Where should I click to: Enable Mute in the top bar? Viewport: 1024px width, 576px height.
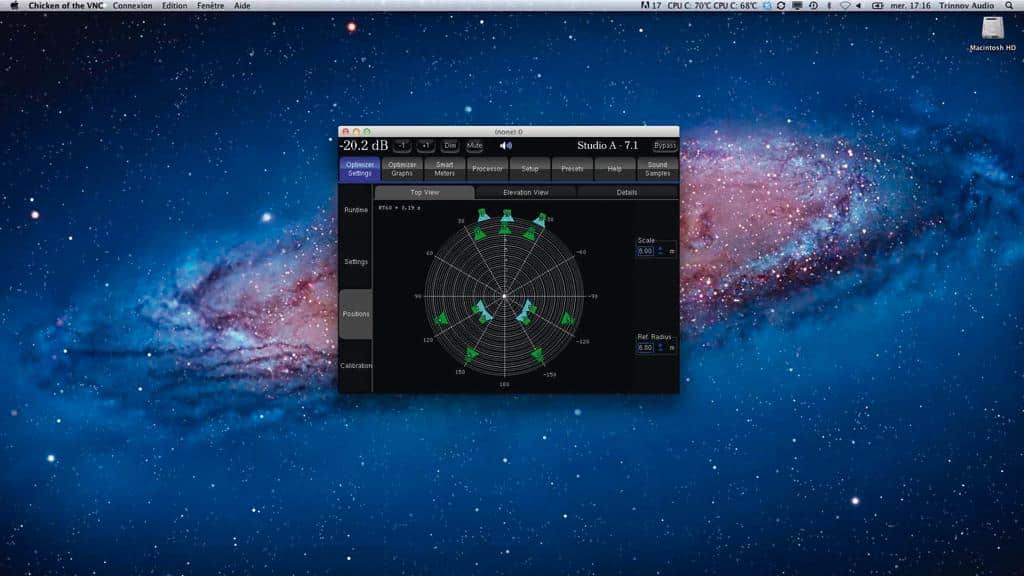pos(475,145)
